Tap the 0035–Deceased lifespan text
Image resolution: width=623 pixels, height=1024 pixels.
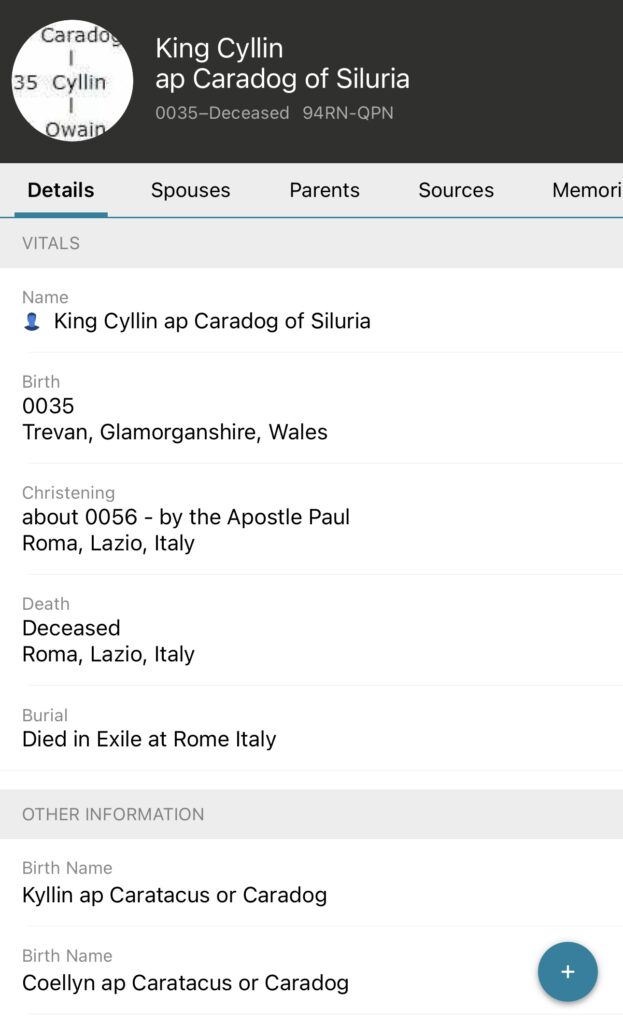(x=222, y=113)
